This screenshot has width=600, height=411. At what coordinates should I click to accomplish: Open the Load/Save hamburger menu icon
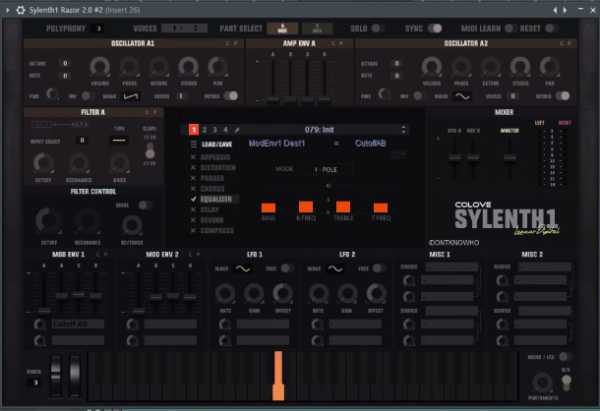(194, 144)
